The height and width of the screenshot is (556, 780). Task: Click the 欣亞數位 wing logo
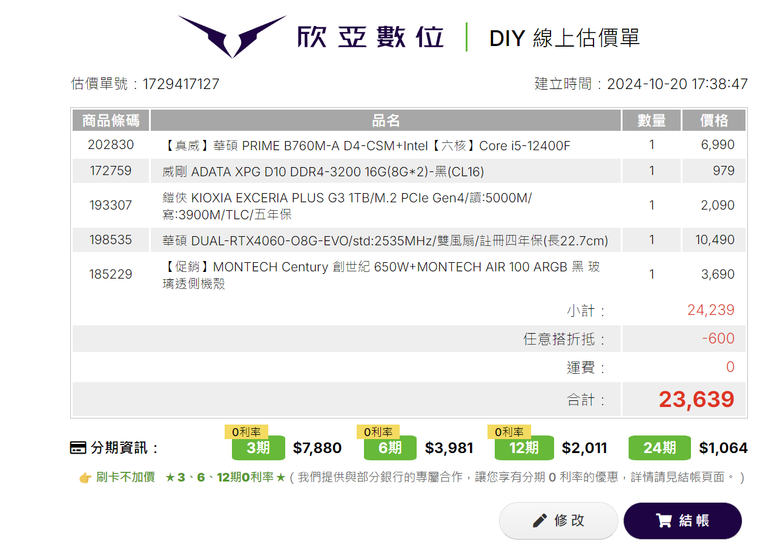(x=232, y=37)
